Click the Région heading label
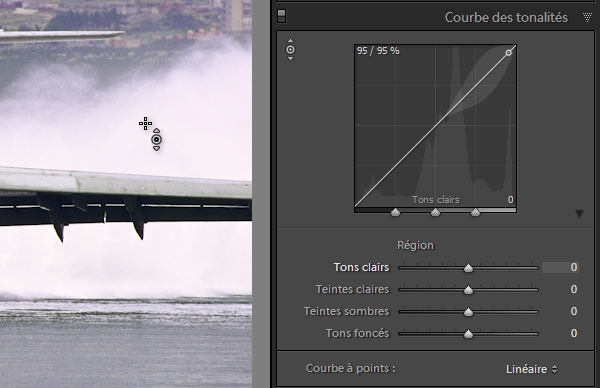Screen dimensions: 600x388 (x=415, y=245)
